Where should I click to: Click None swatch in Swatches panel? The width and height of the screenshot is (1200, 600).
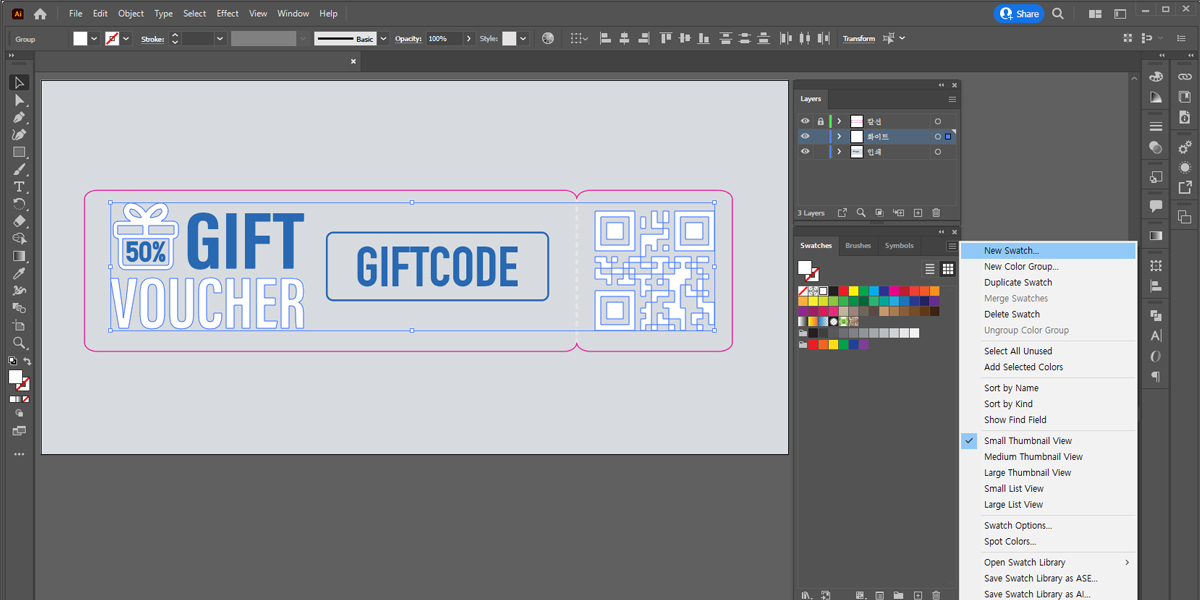(804, 291)
